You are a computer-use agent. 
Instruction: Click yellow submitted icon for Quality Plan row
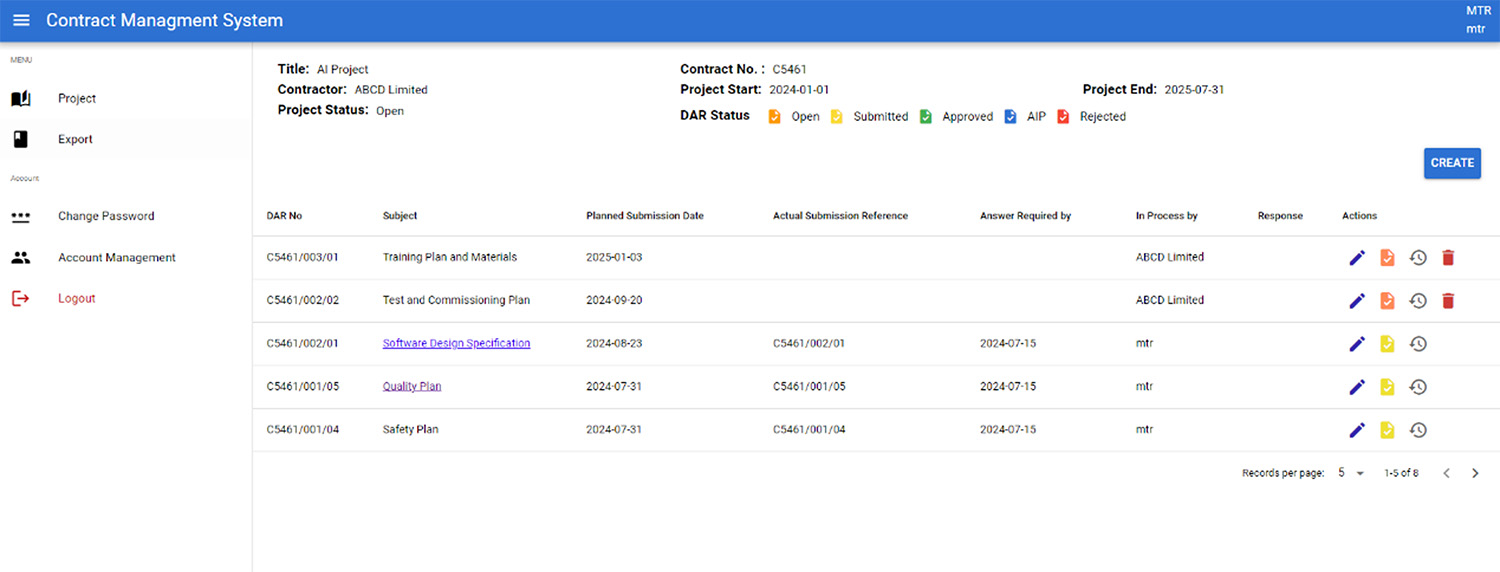[1387, 387]
